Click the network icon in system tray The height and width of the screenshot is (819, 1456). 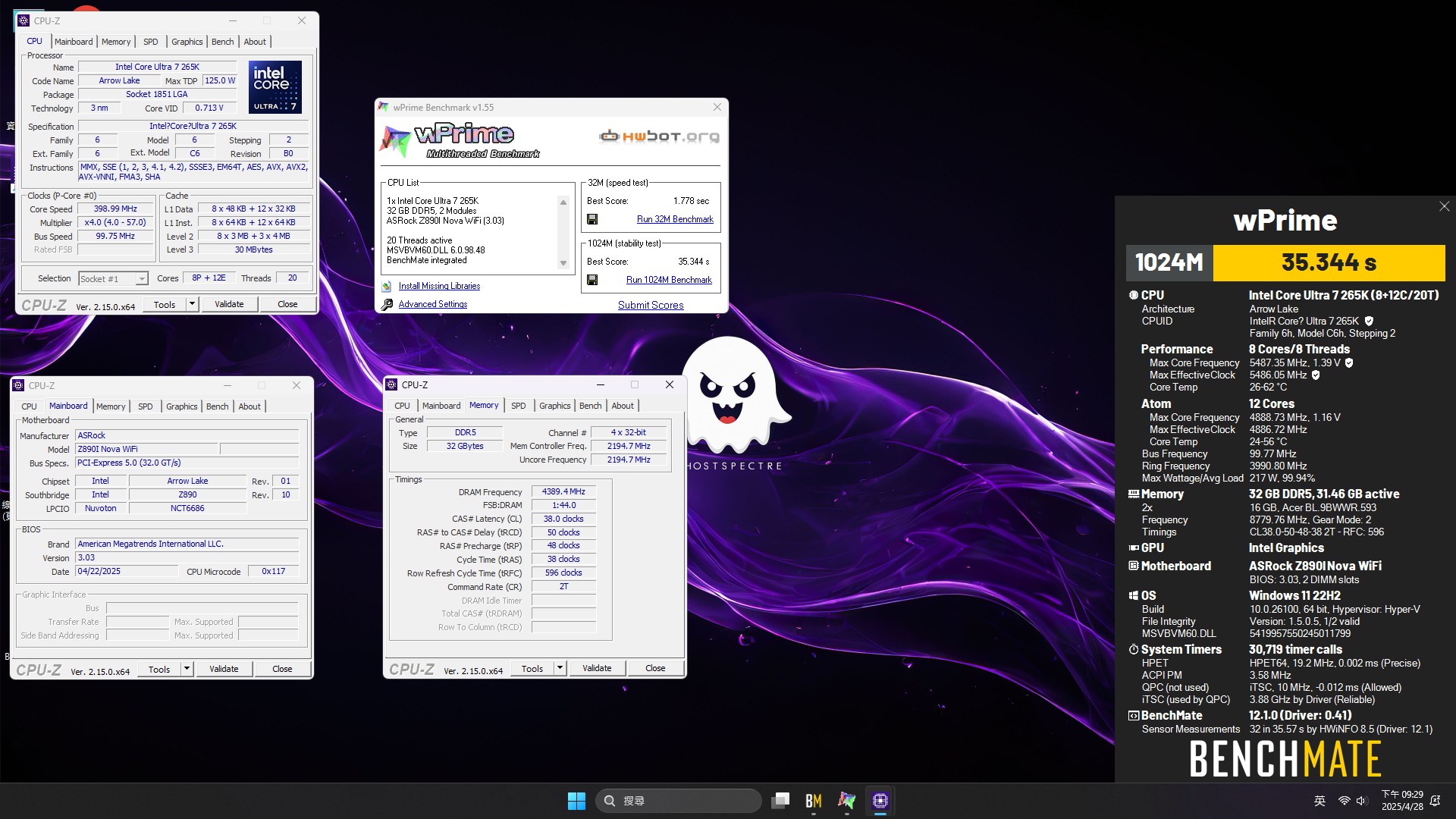[1344, 801]
